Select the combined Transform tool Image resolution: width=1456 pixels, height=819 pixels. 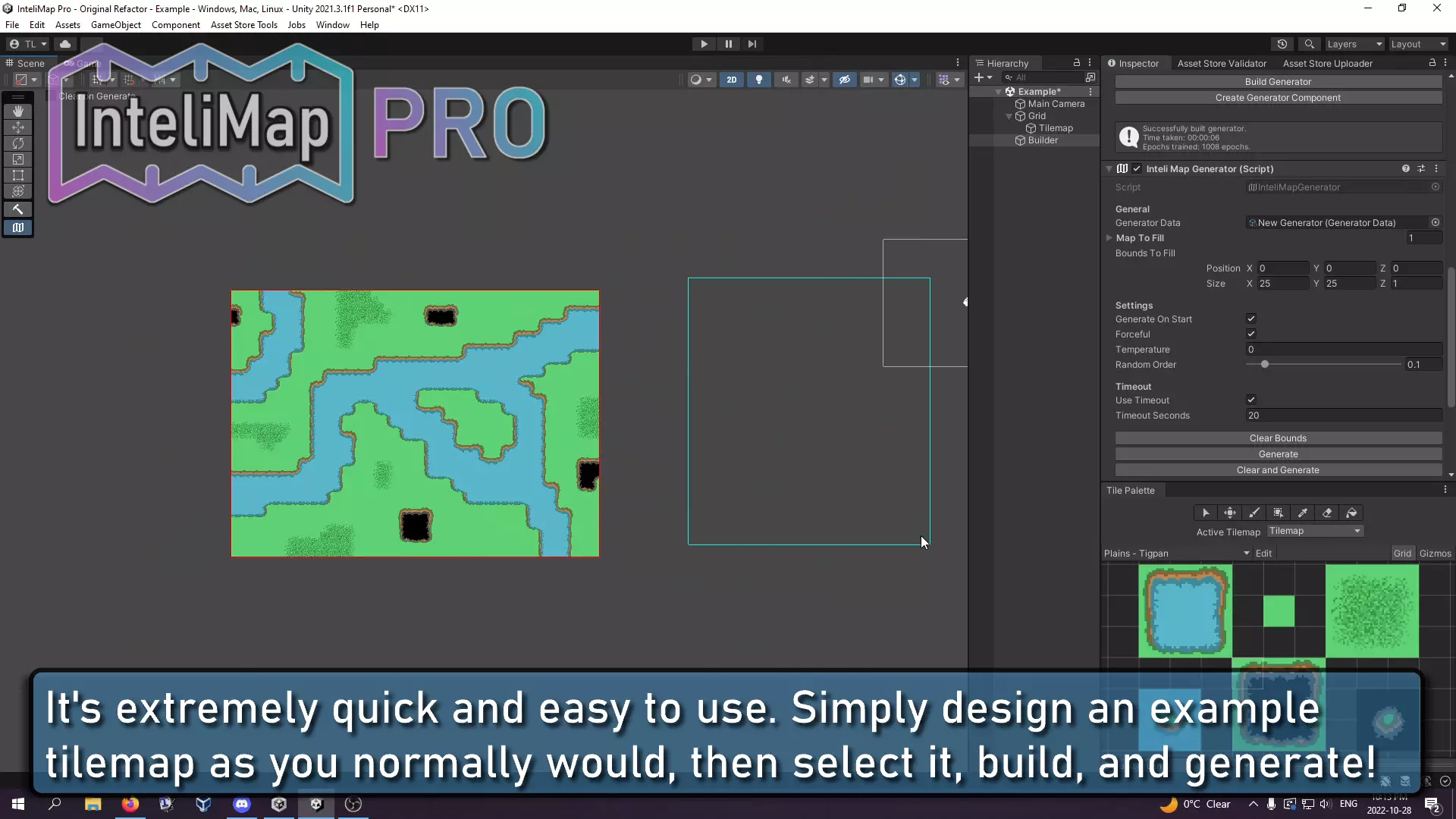pos(18,191)
